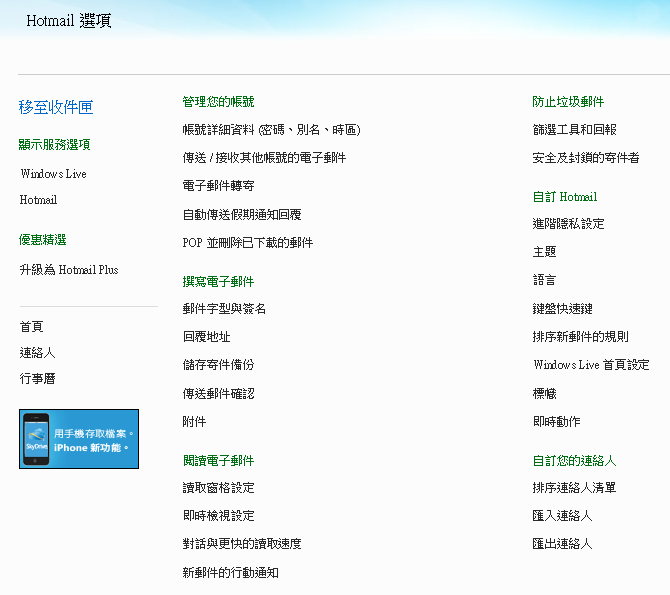
Task: Open 進階隱私設定
Action: (568, 224)
